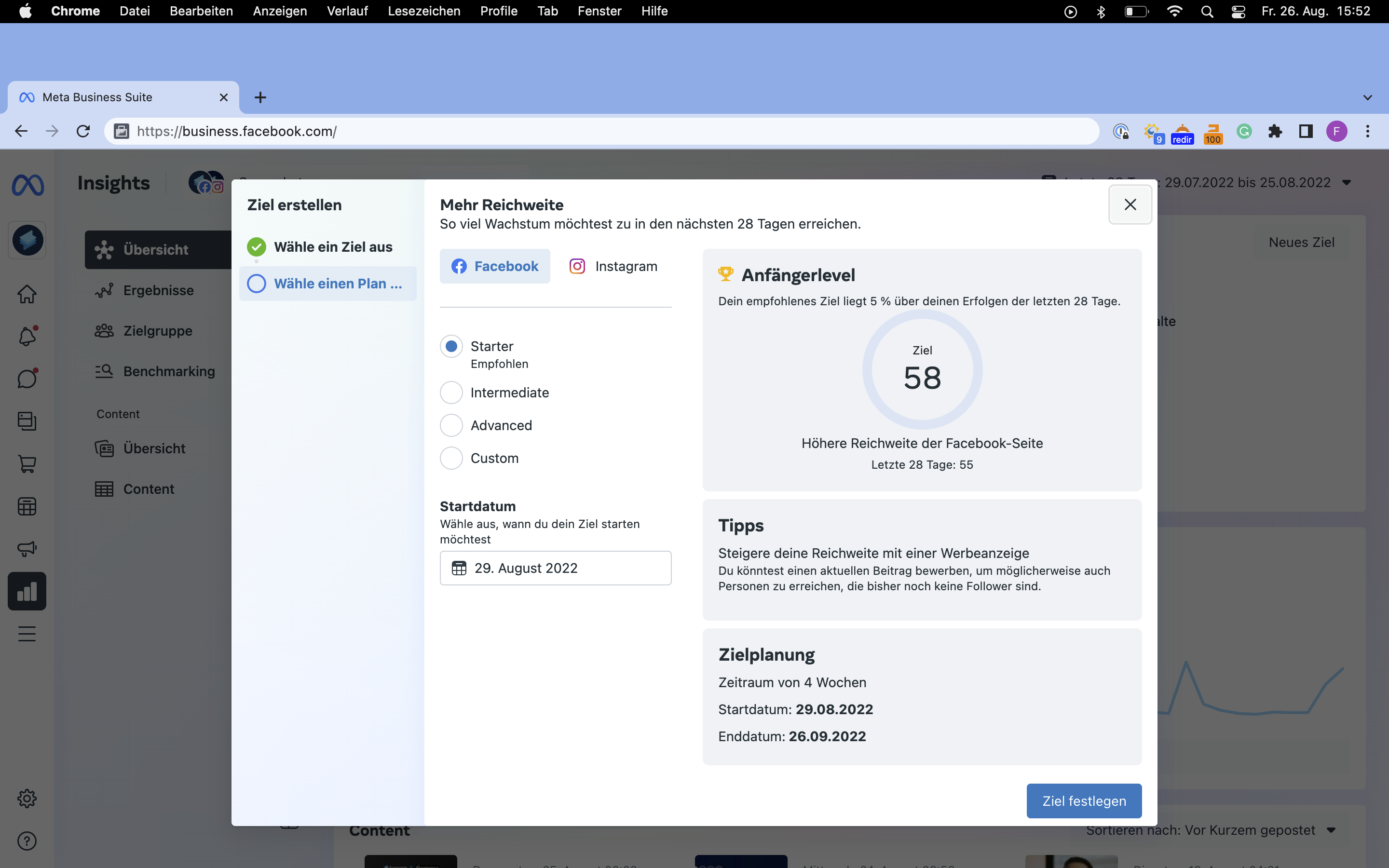1389x868 pixels.
Task: Click the megaphone ads icon
Action: click(x=27, y=549)
